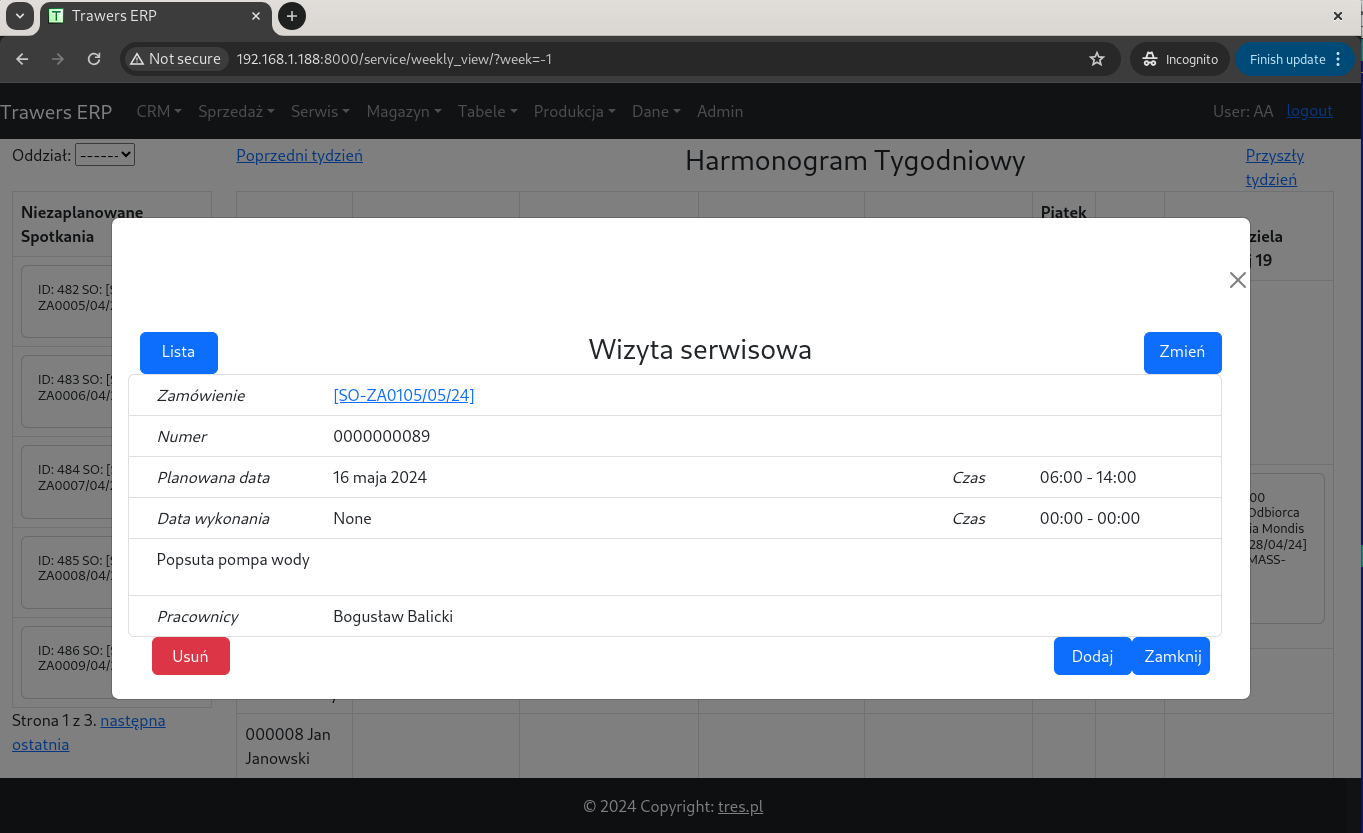
Task: Open a new browser tab
Action: [291, 16]
